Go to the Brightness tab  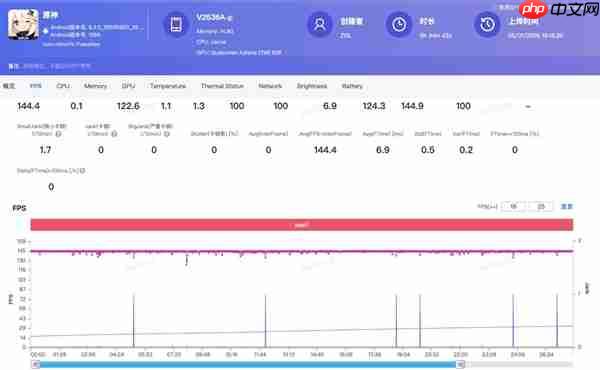[312, 86]
